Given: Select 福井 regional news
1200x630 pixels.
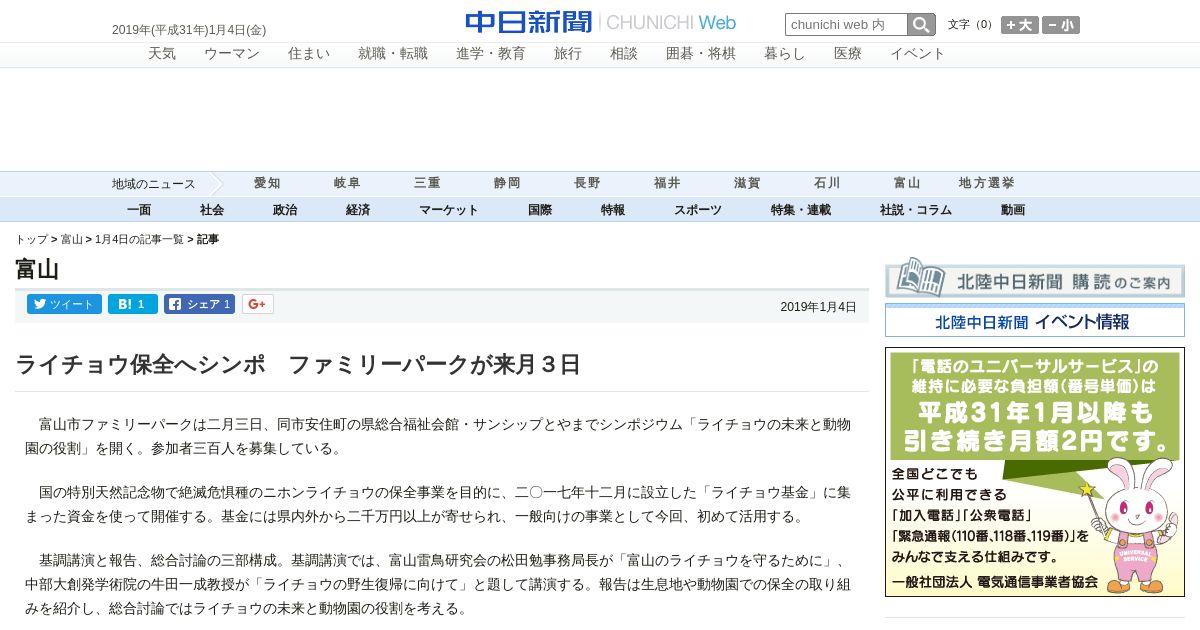Looking at the screenshot, I should [x=667, y=184].
